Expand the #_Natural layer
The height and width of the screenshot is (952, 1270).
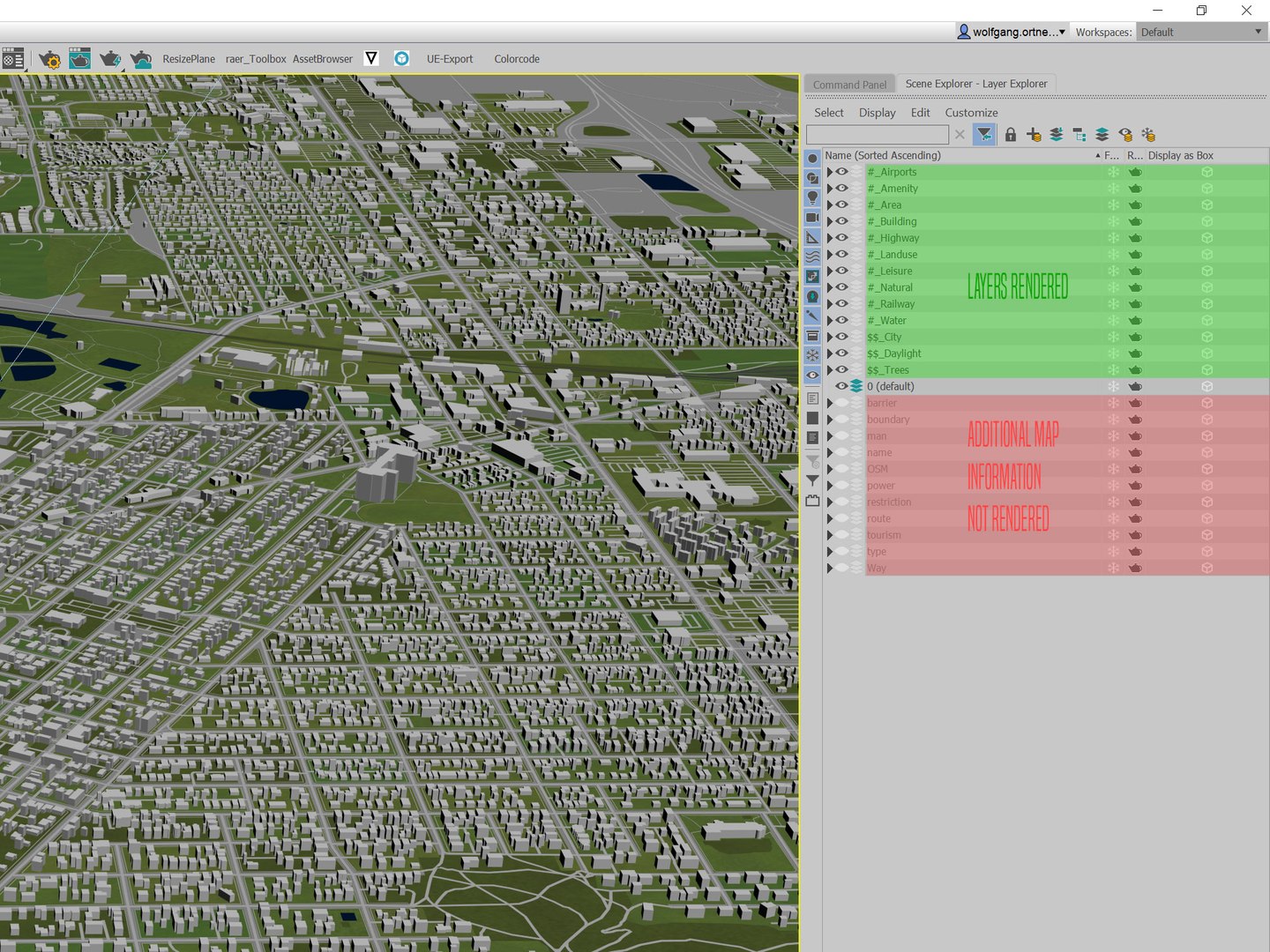point(830,287)
